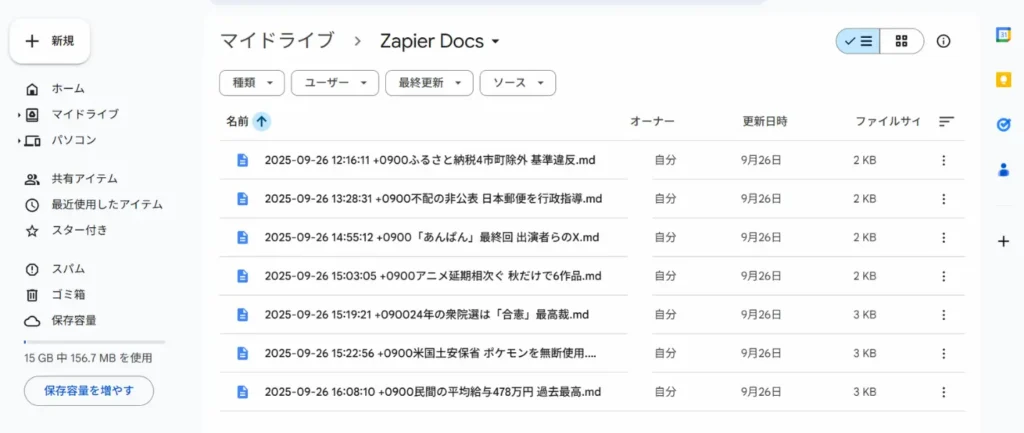Open the 種類 filter dropdown
Screen dimensions: 1024x433
pyautogui.click(x=252, y=83)
